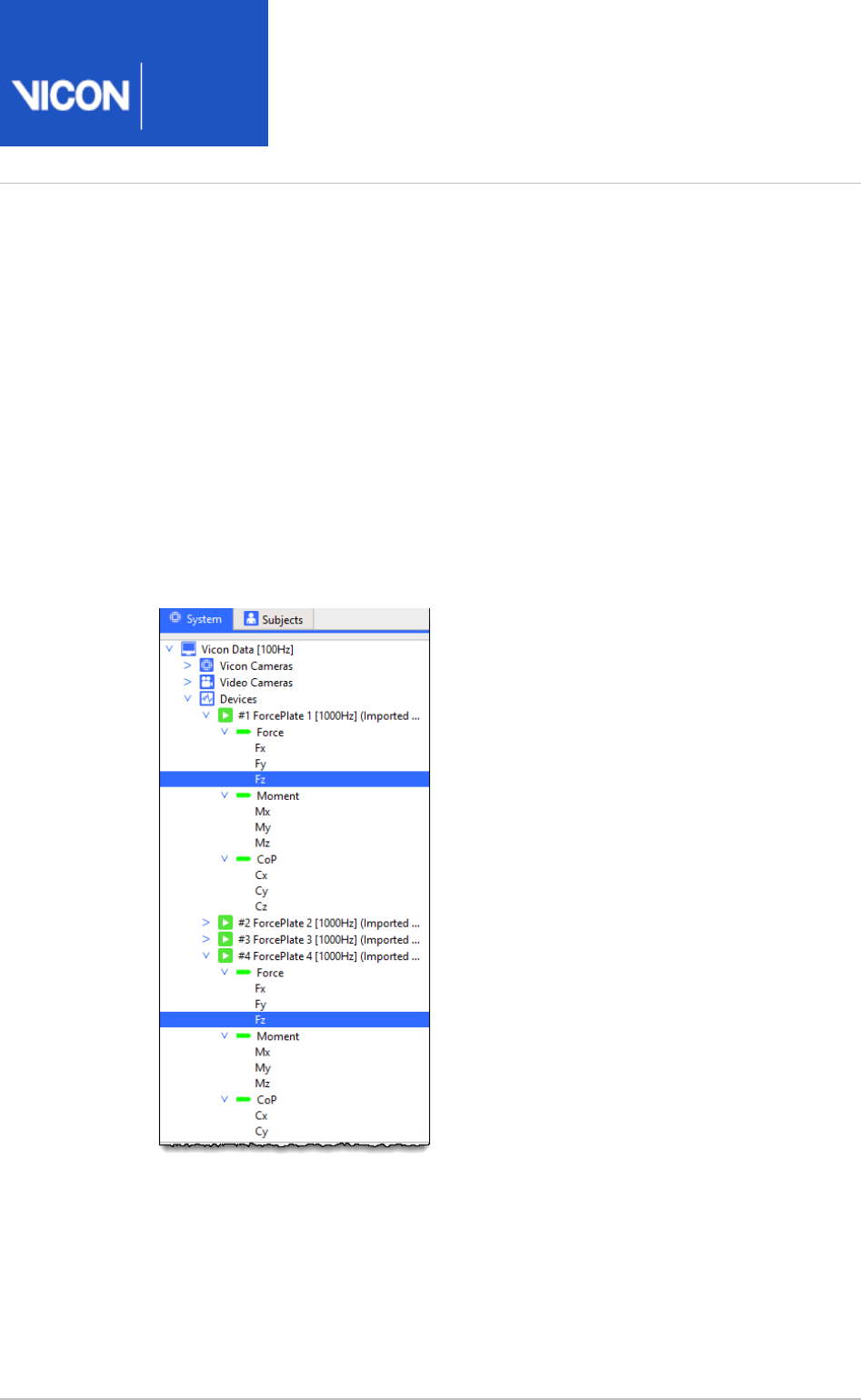Expand the Video Cameras node
861x1400 pixels.
tap(187, 682)
